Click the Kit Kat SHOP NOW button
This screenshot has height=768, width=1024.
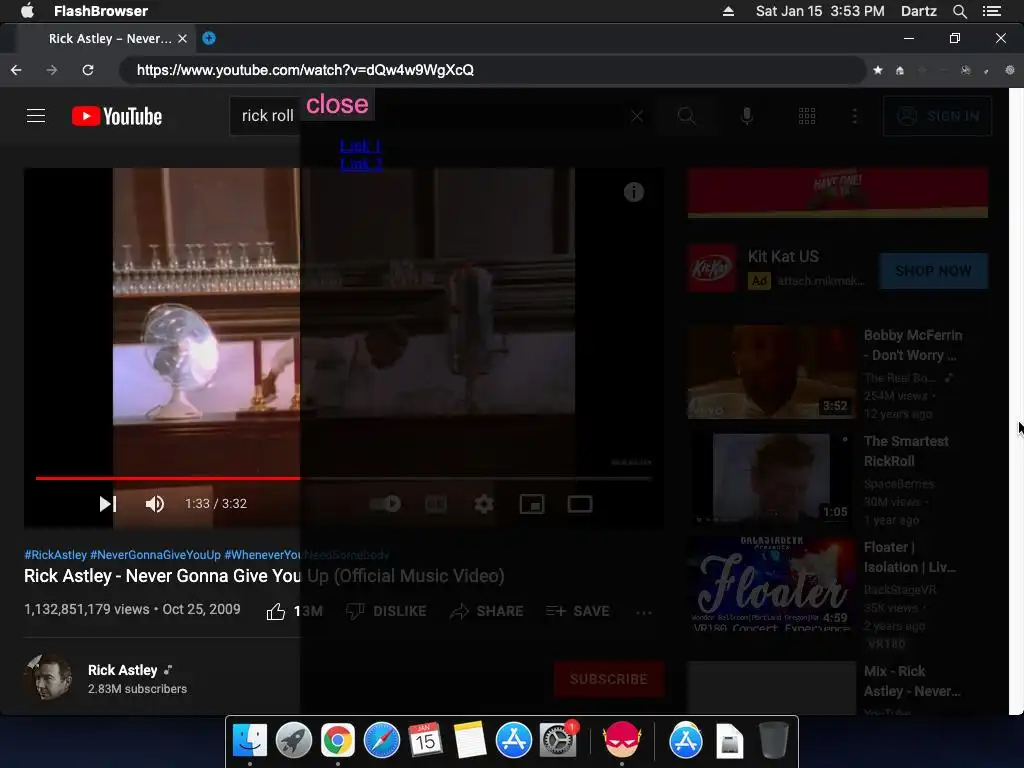pos(933,271)
